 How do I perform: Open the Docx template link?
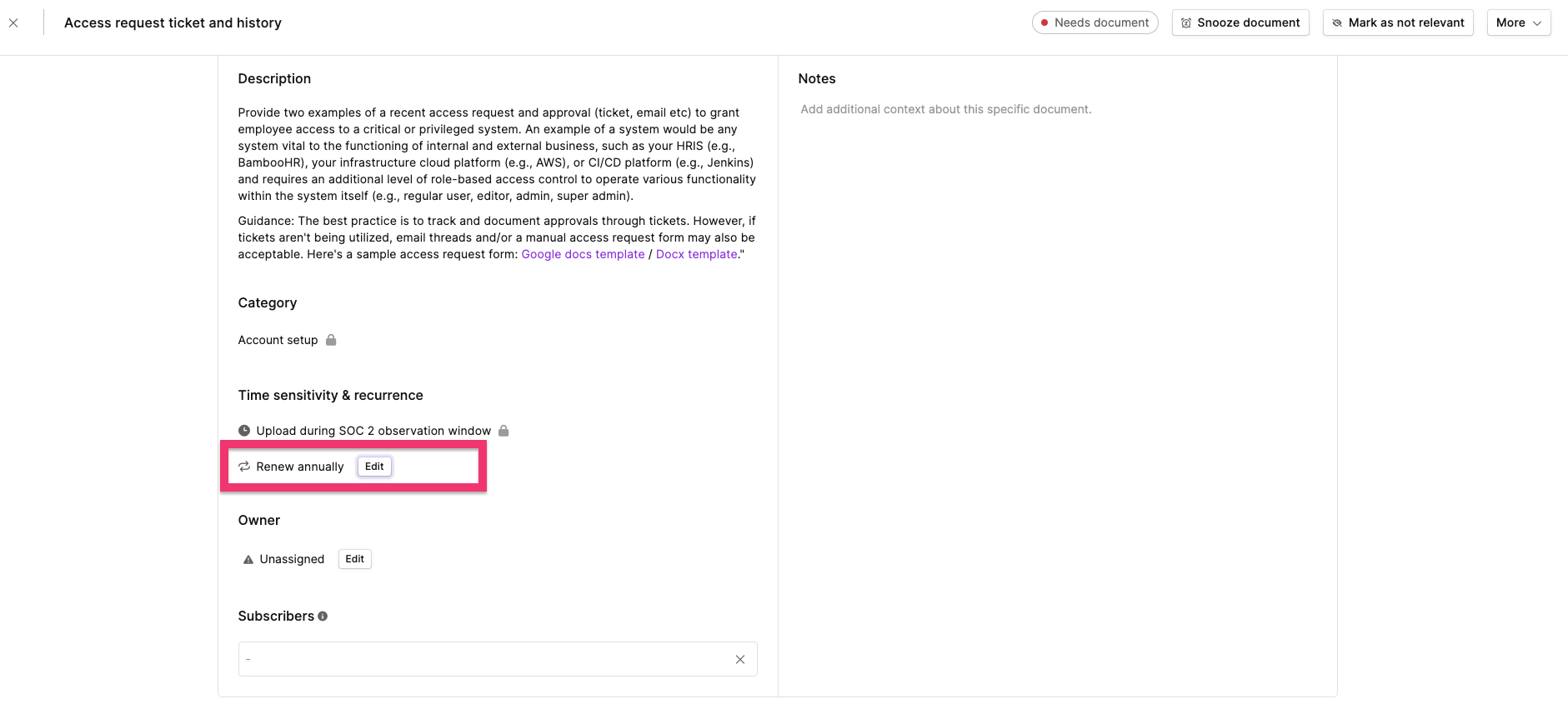tap(696, 254)
